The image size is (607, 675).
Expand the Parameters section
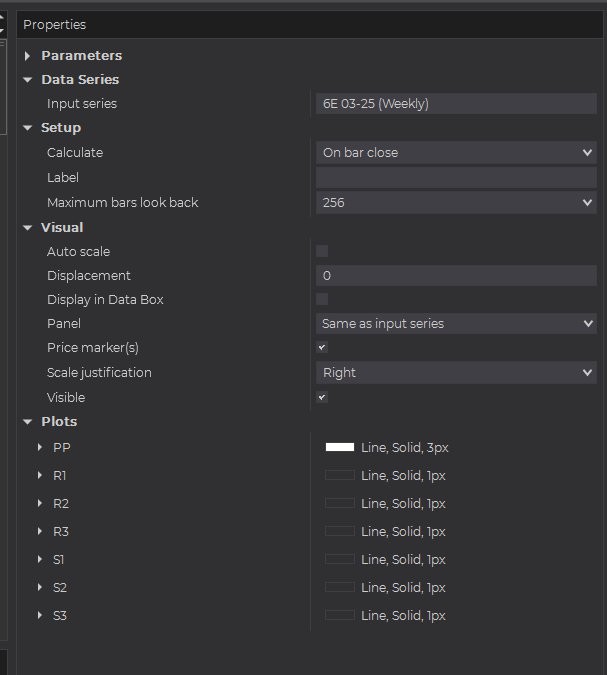coord(28,56)
